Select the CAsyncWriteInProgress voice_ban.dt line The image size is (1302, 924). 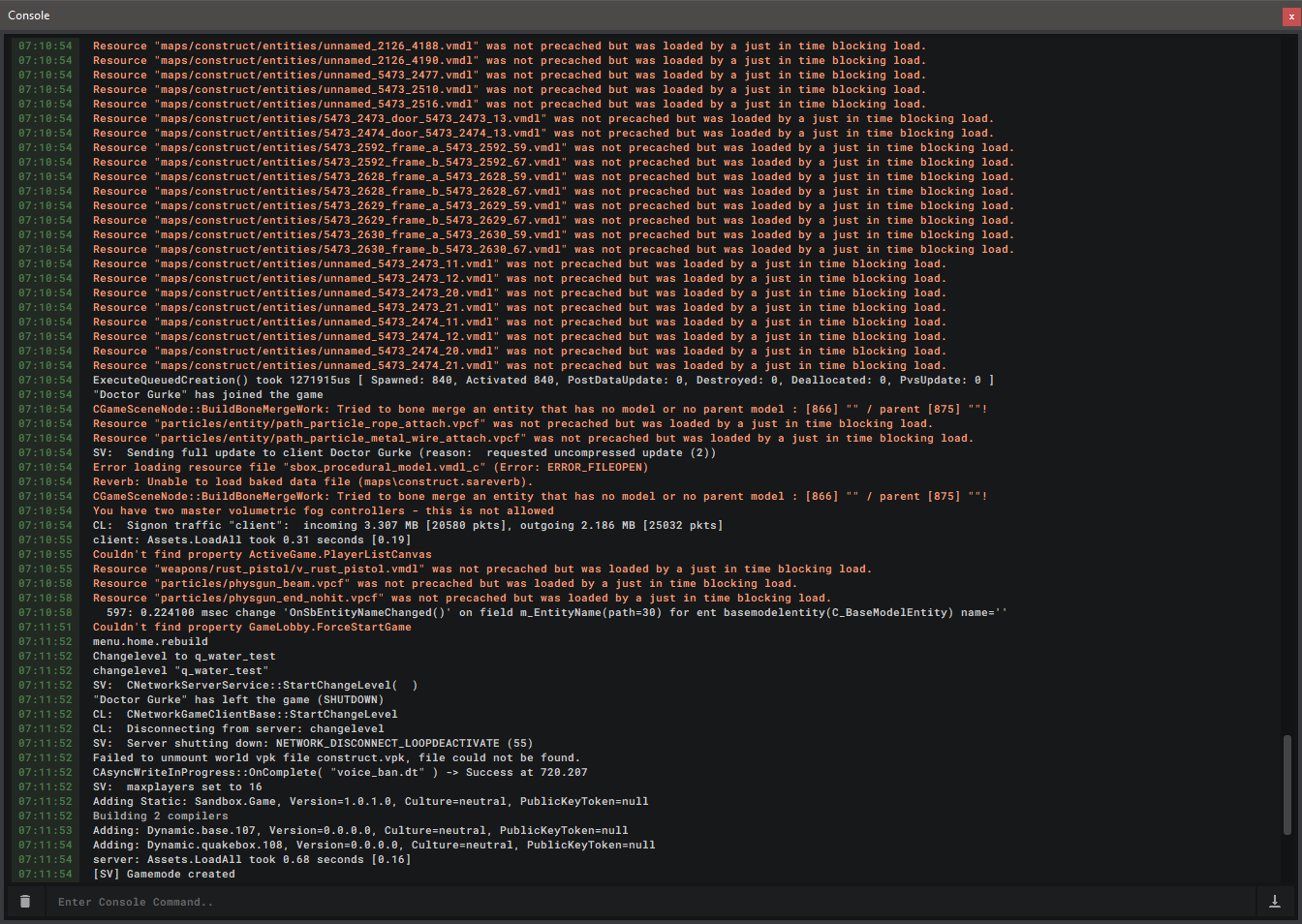[340, 772]
